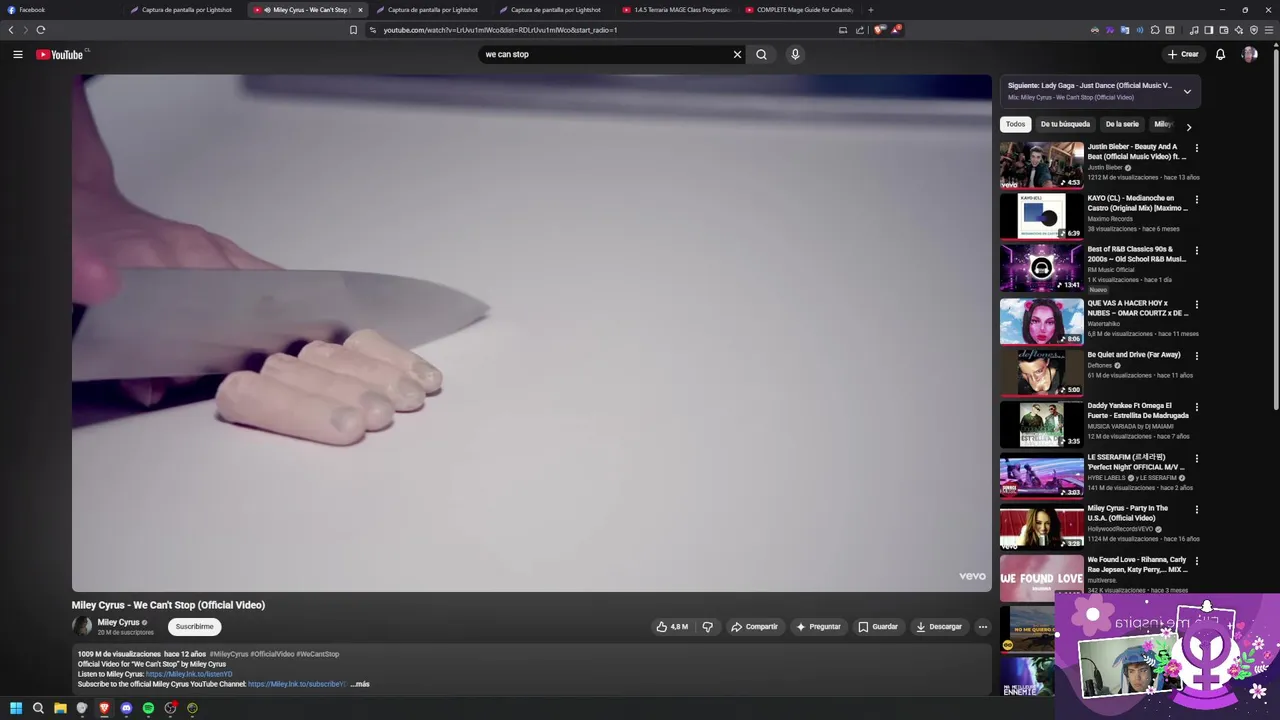Open the Miley.lnk.to/subscribeYD link

pyautogui.click(x=297, y=684)
